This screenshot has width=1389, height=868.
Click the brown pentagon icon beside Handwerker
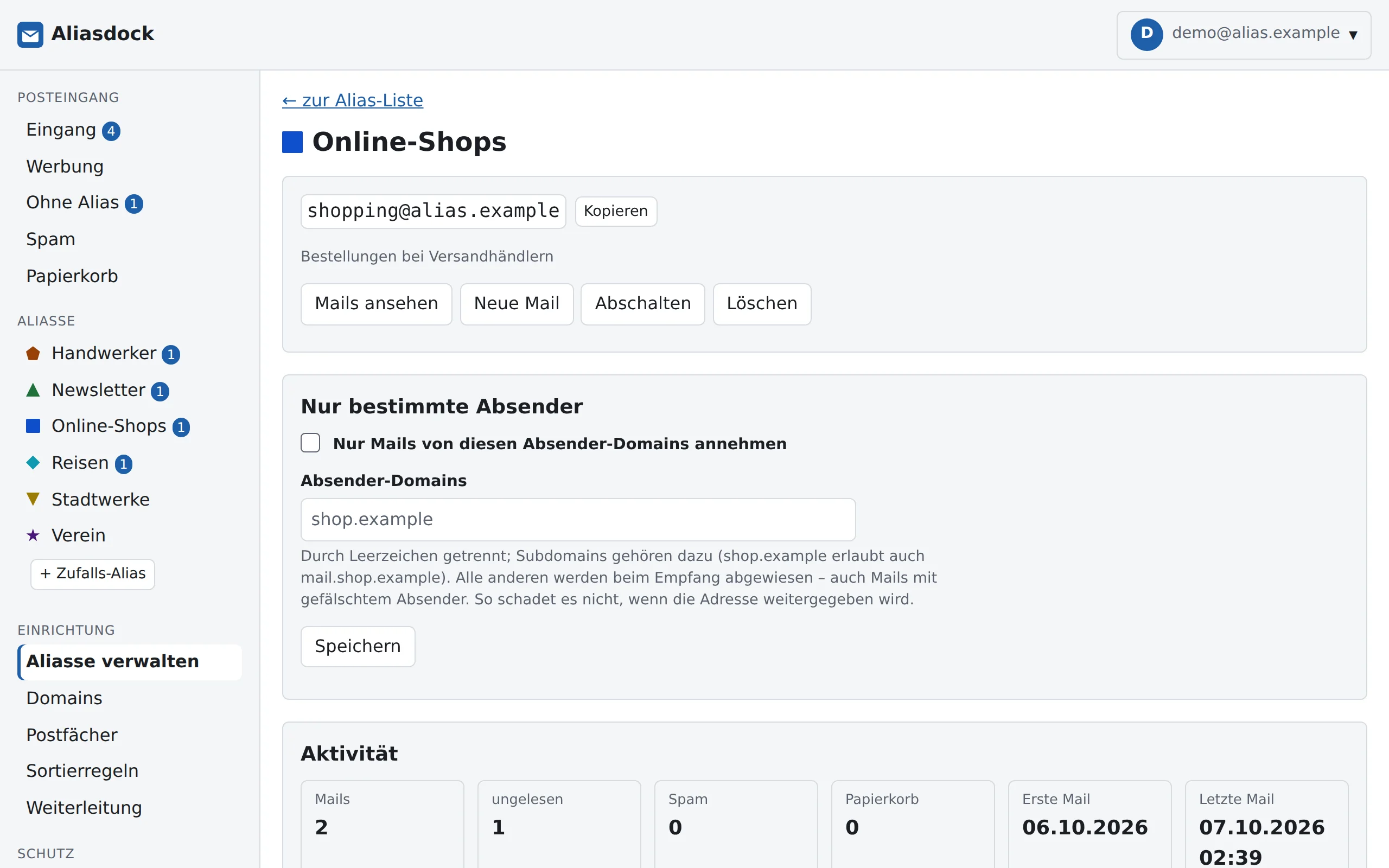[33, 354]
